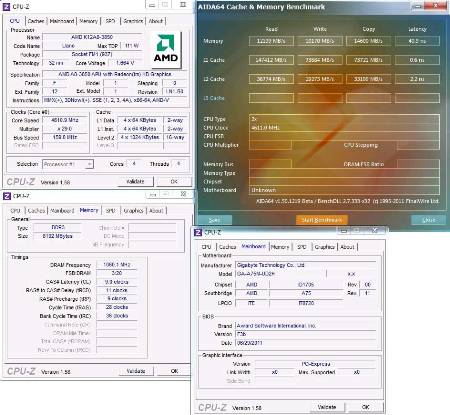Viewport: 450px width, 415px height.
Task: Switch to About tab in the CPU-Z memory timings window
Action: tap(156, 210)
